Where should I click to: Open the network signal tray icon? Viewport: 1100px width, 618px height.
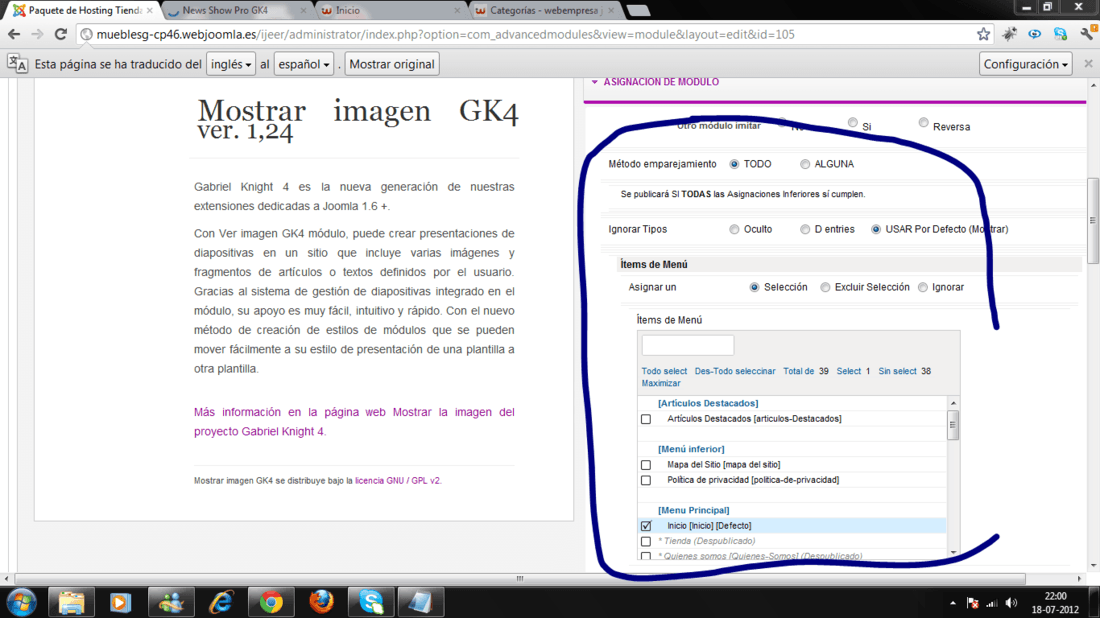tap(991, 603)
